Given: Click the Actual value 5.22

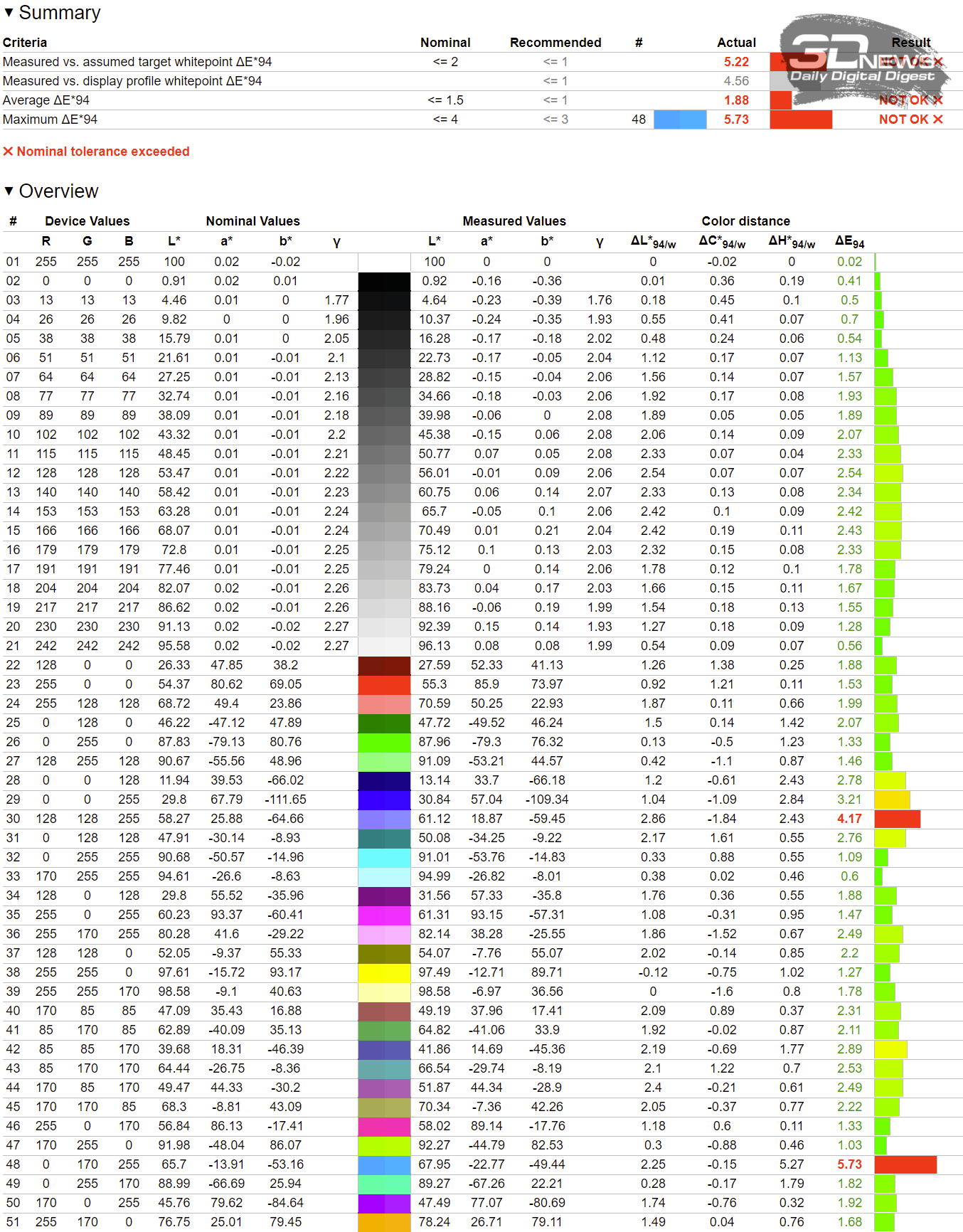Looking at the screenshot, I should click(736, 62).
